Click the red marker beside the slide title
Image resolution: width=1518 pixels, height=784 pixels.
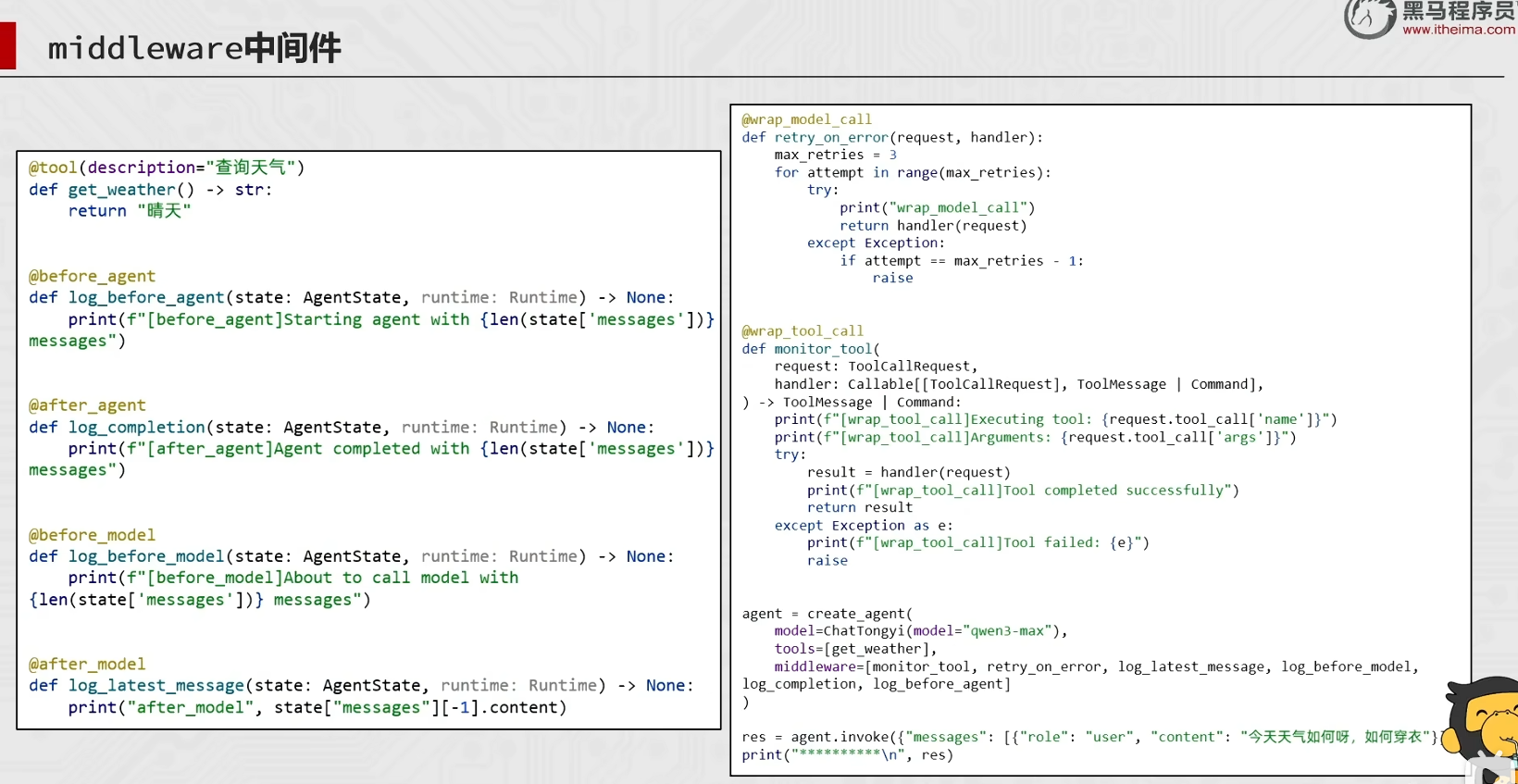(x=8, y=45)
